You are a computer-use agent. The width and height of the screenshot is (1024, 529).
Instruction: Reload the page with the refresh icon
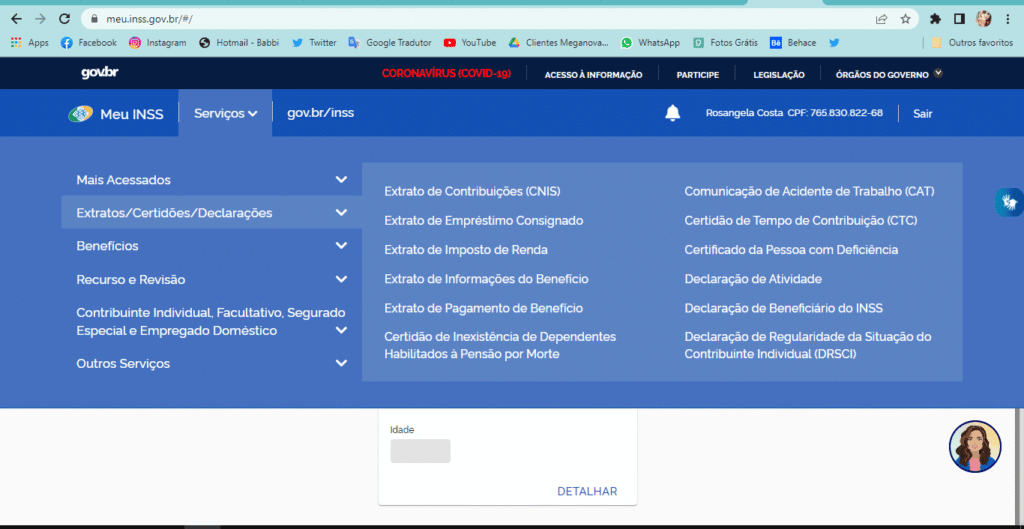coord(64,19)
